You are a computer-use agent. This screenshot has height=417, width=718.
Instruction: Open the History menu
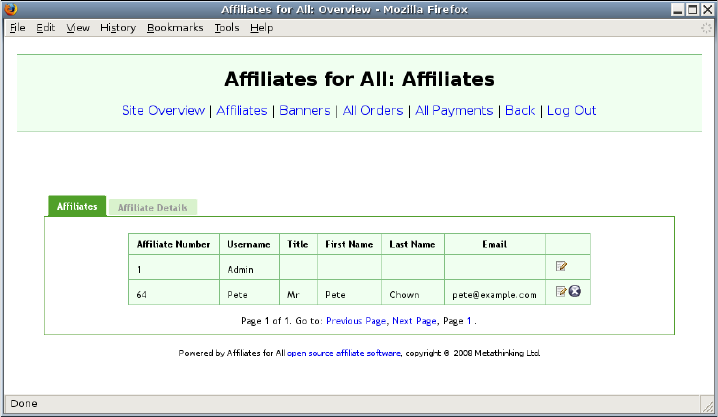(118, 28)
